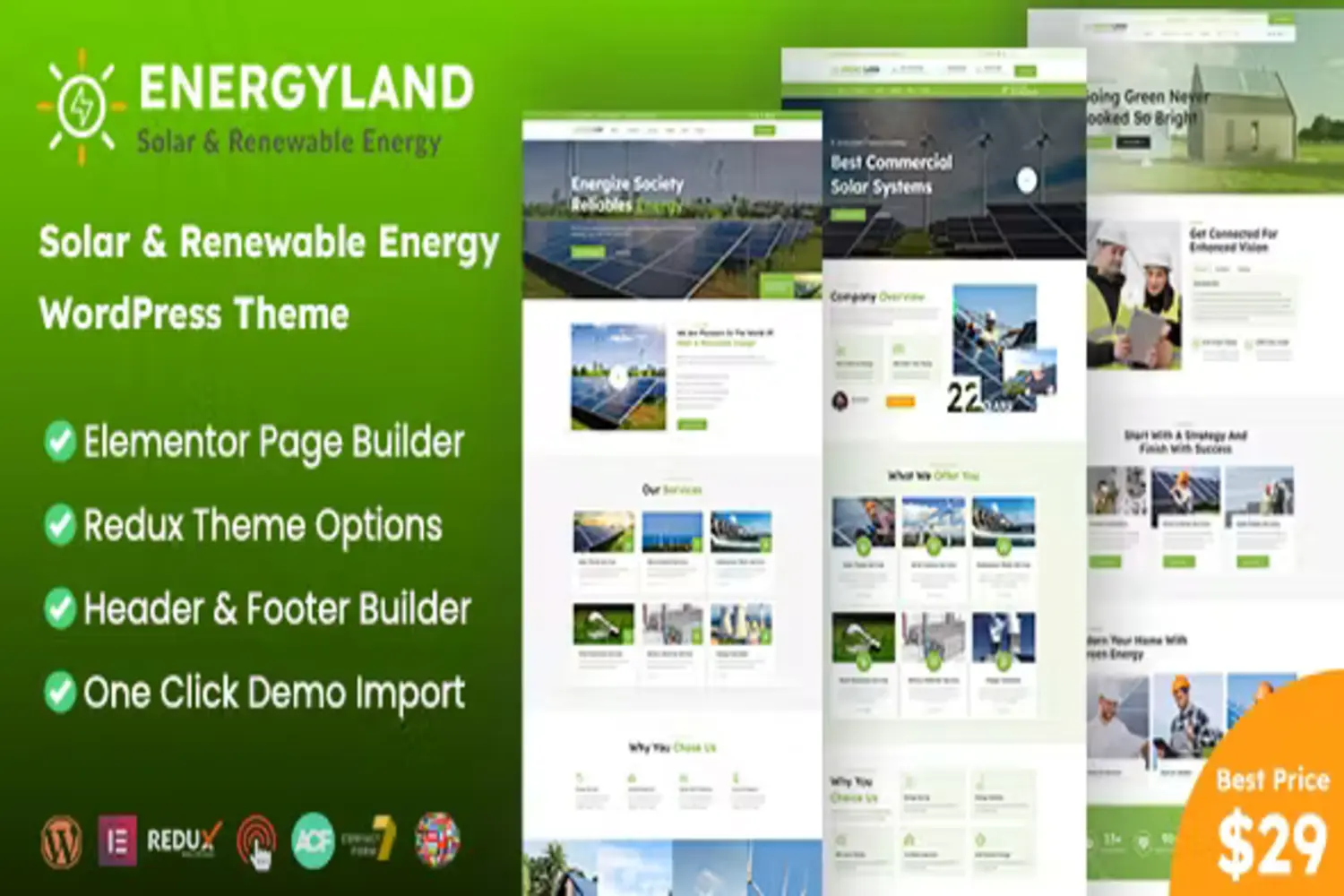Click the Energyland sun bolt logo
Screen dimensions: 1344x896
(82, 107)
